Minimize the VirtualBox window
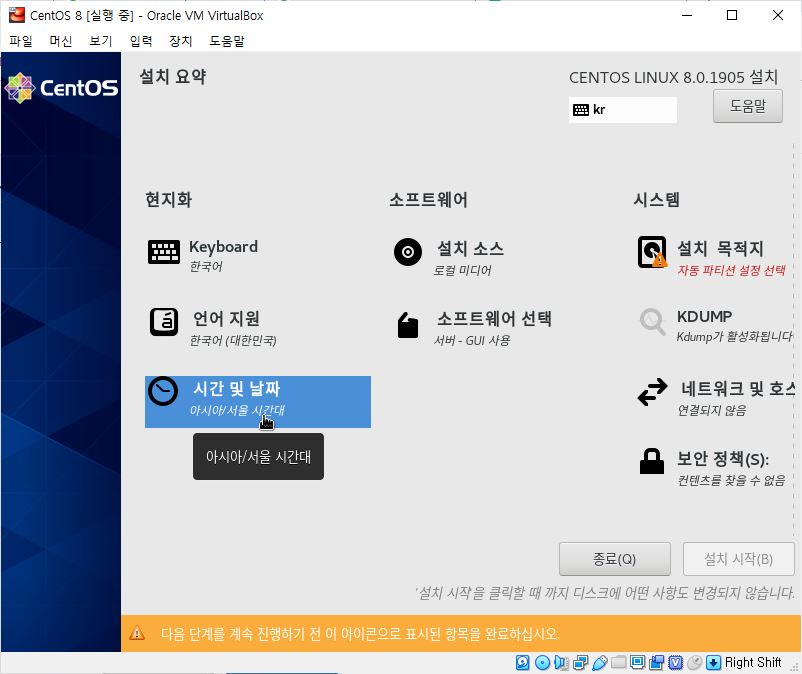802x674 pixels. (687, 15)
